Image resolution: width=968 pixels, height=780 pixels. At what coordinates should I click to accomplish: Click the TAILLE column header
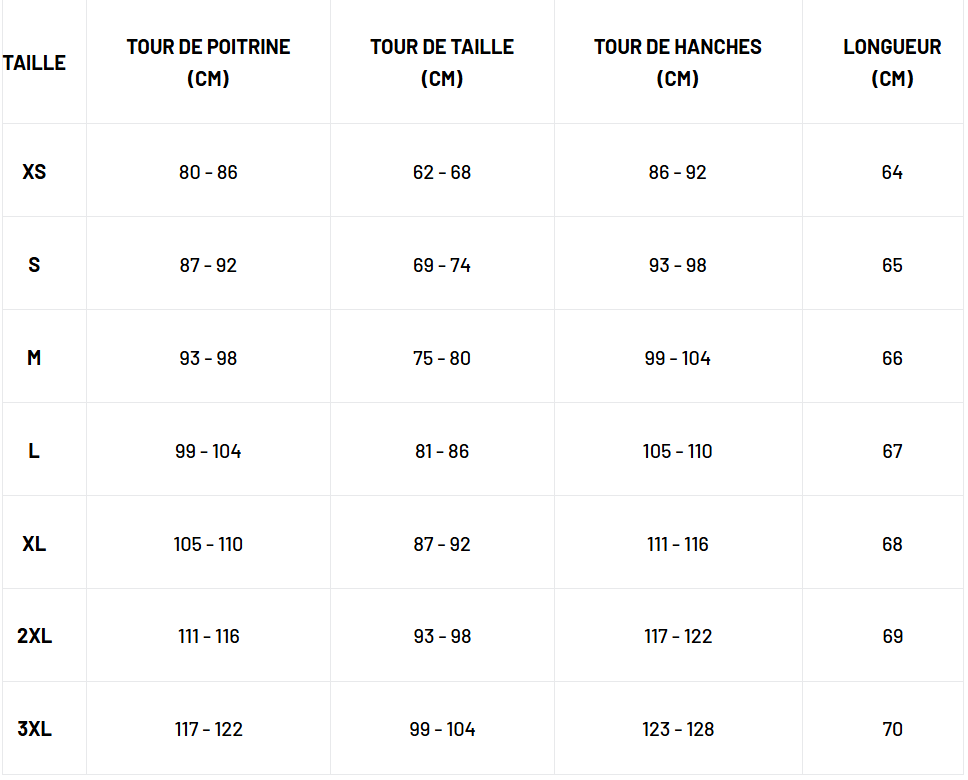(x=34, y=62)
